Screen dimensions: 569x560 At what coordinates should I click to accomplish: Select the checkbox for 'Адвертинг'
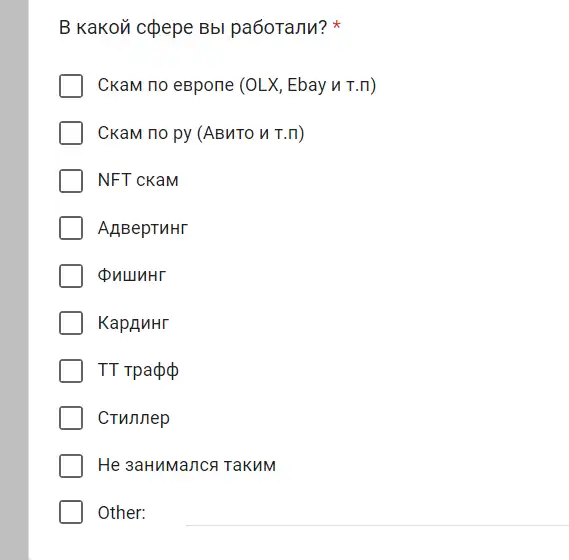click(71, 228)
